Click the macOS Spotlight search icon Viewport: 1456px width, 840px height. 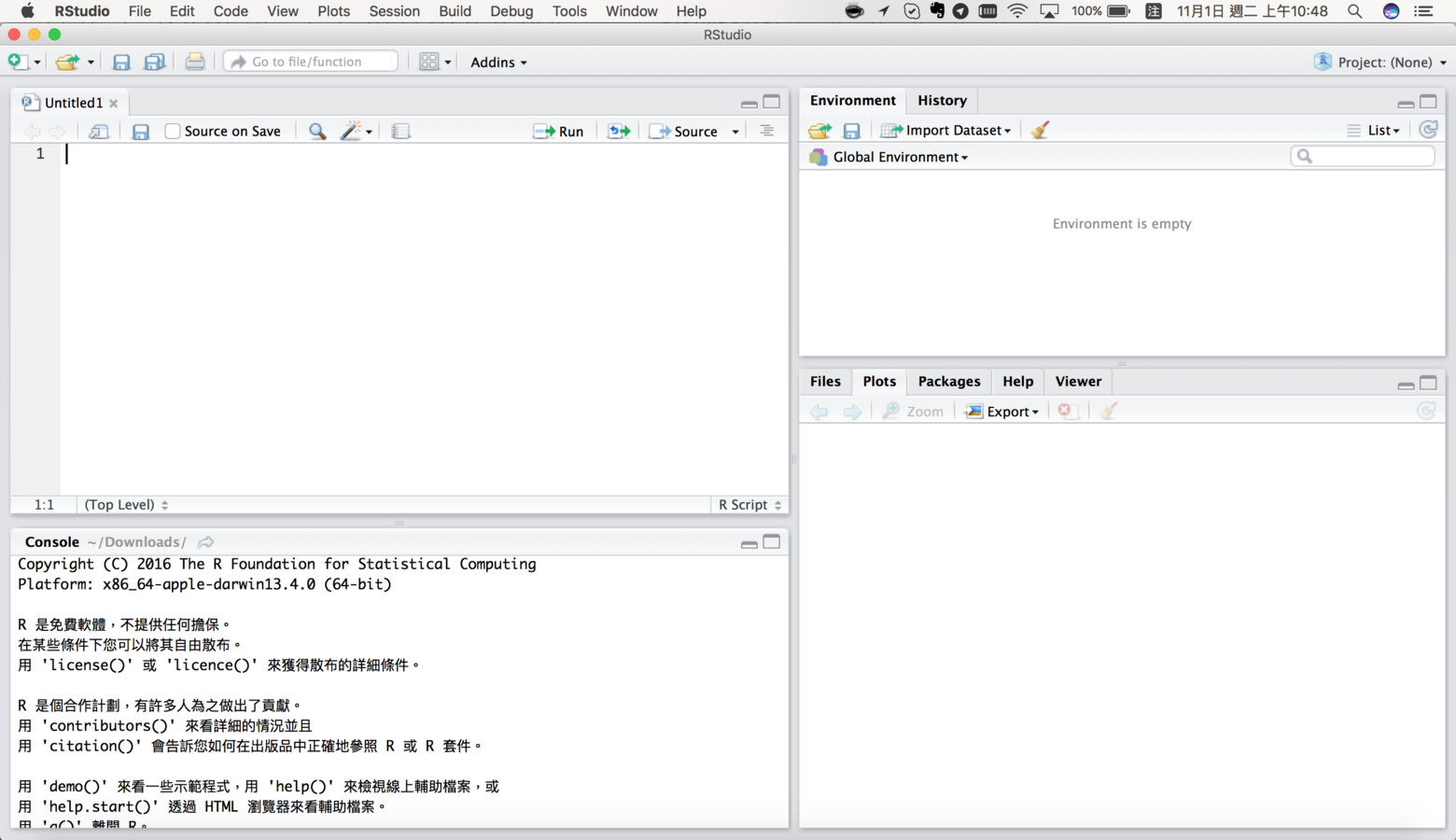[1354, 11]
